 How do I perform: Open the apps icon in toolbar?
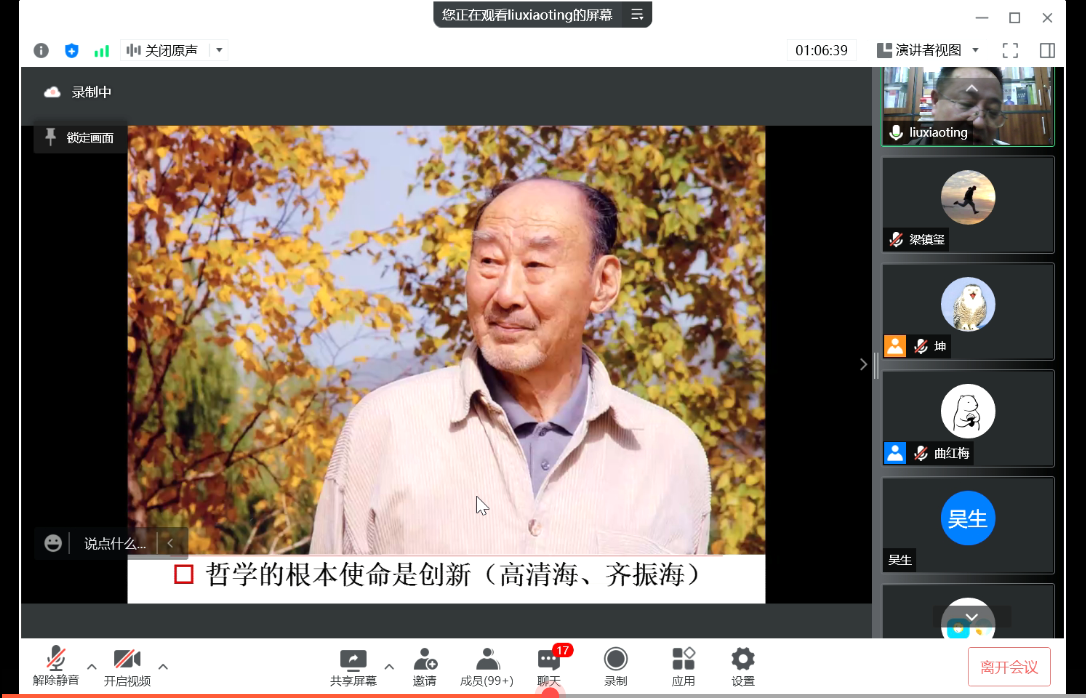(x=683, y=667)
